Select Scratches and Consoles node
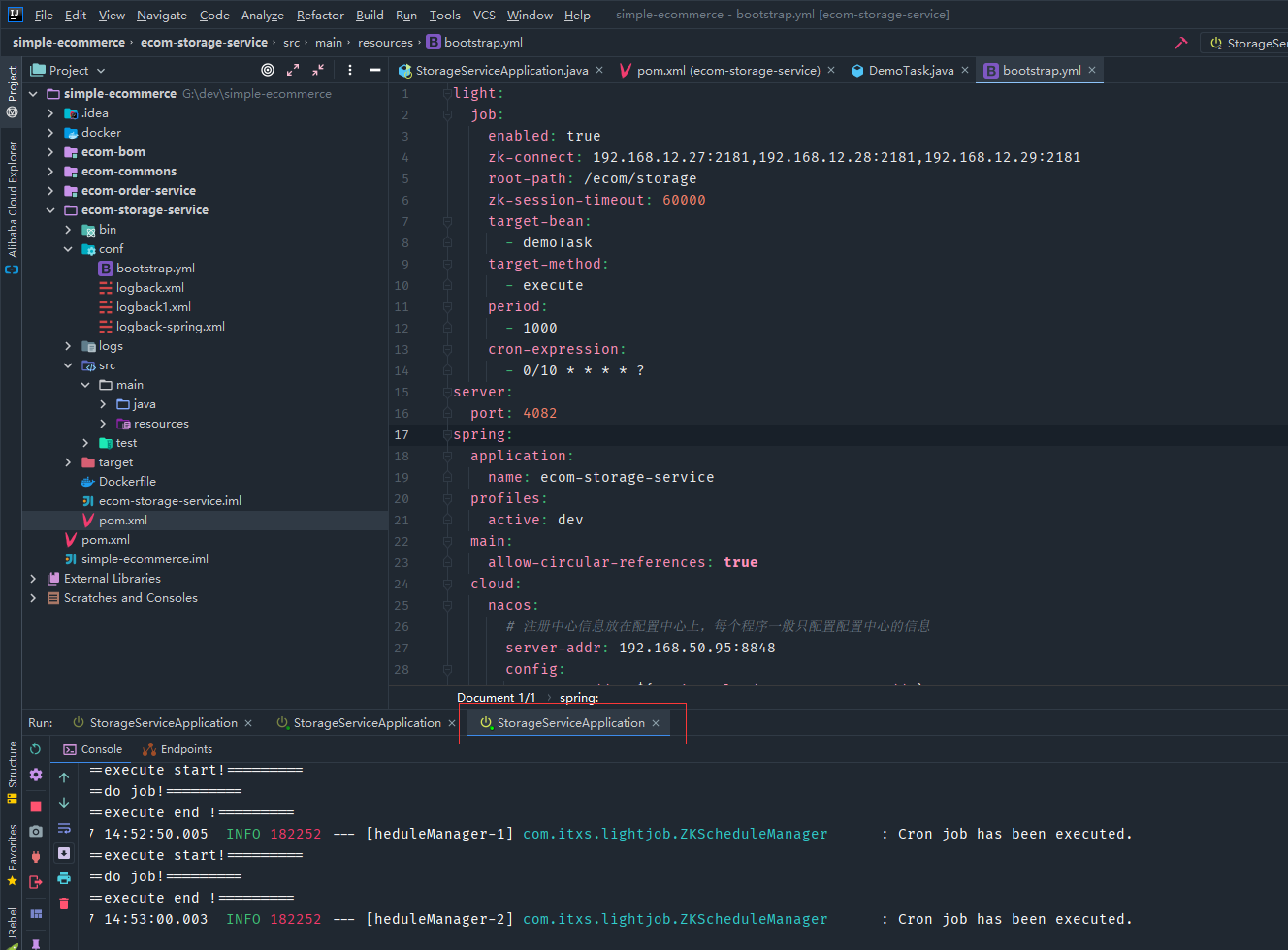Screen dimensions: 1288x950 coord(130,598)
